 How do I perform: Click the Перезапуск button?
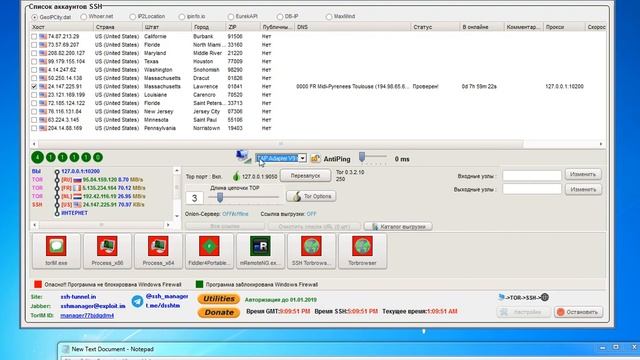305,176
